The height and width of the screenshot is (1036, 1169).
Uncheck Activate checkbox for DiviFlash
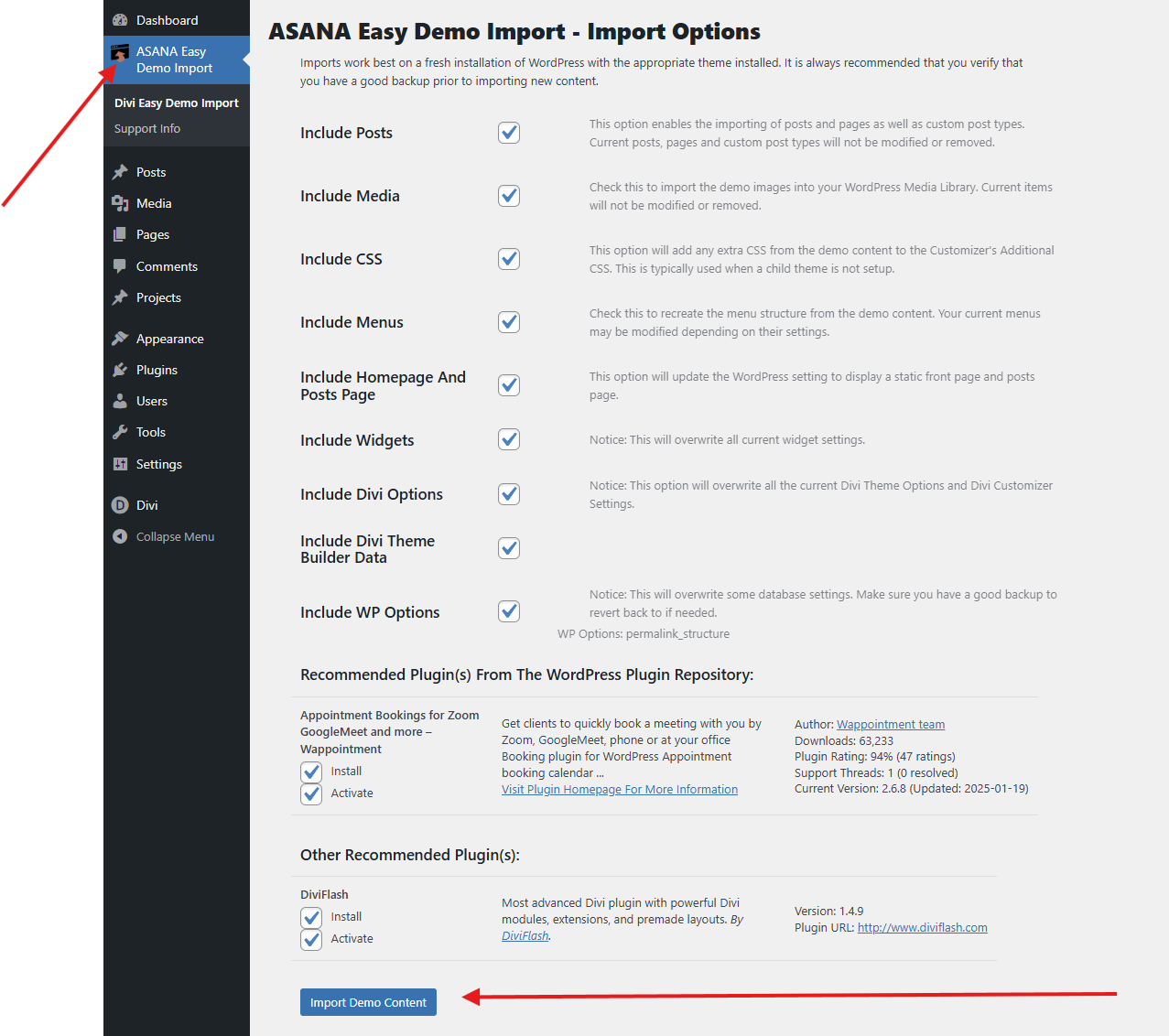(x=311, y=939)
